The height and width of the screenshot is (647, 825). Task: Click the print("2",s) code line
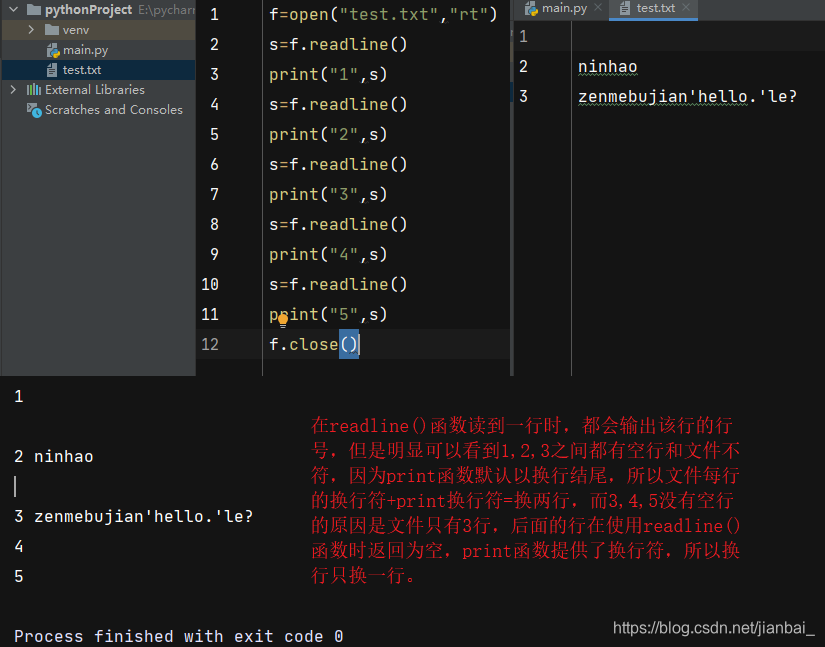pos(328,134)
